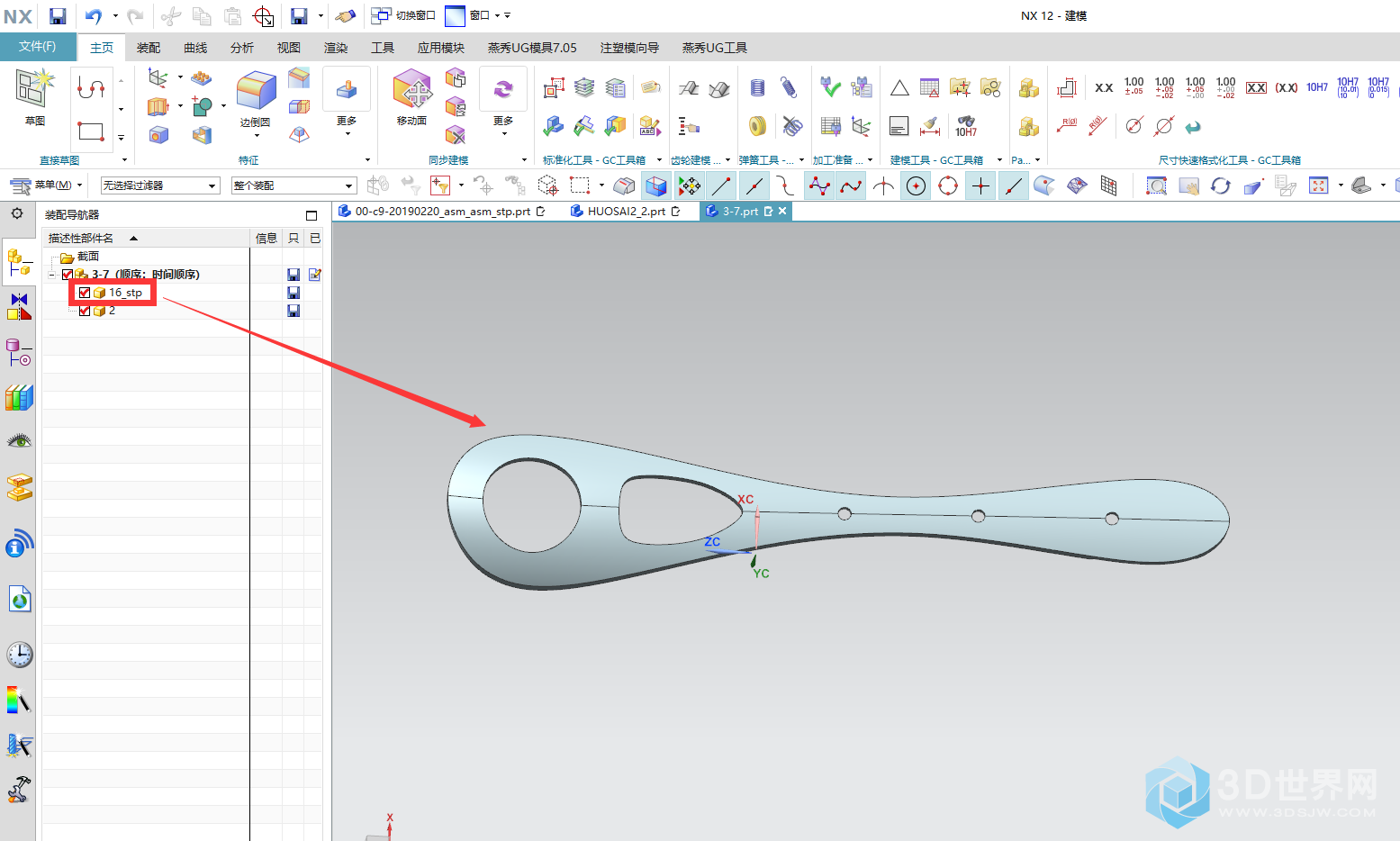Toggle the arc center snap point

[916, 185]
